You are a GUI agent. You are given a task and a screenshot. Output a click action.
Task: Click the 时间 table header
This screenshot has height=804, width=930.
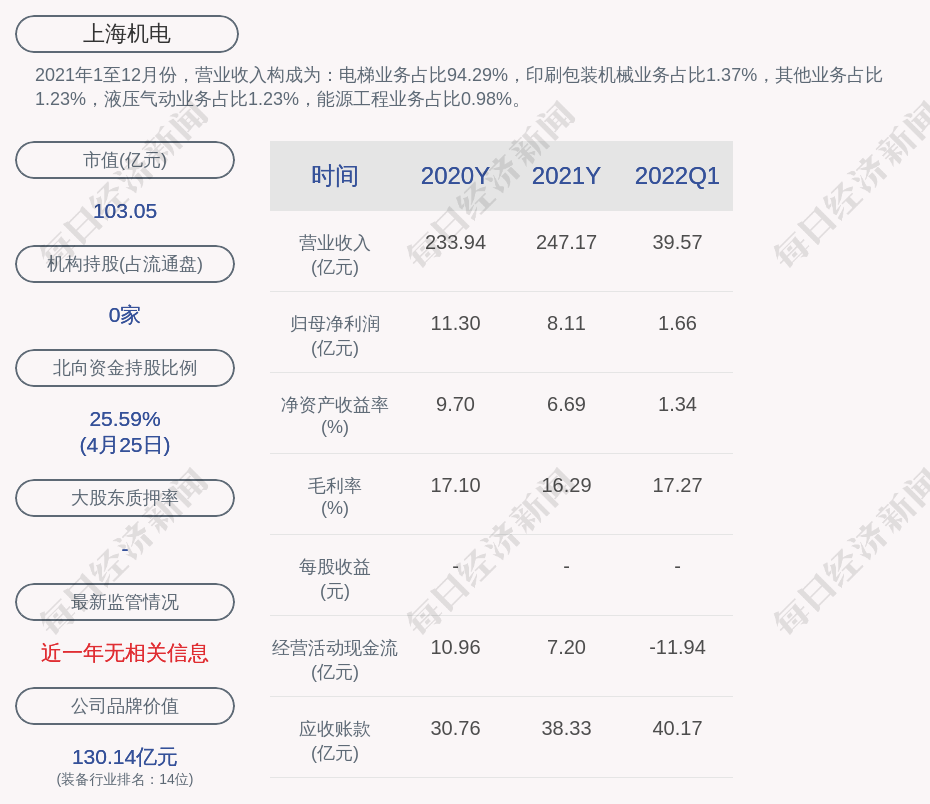click(x=335, y=176)
